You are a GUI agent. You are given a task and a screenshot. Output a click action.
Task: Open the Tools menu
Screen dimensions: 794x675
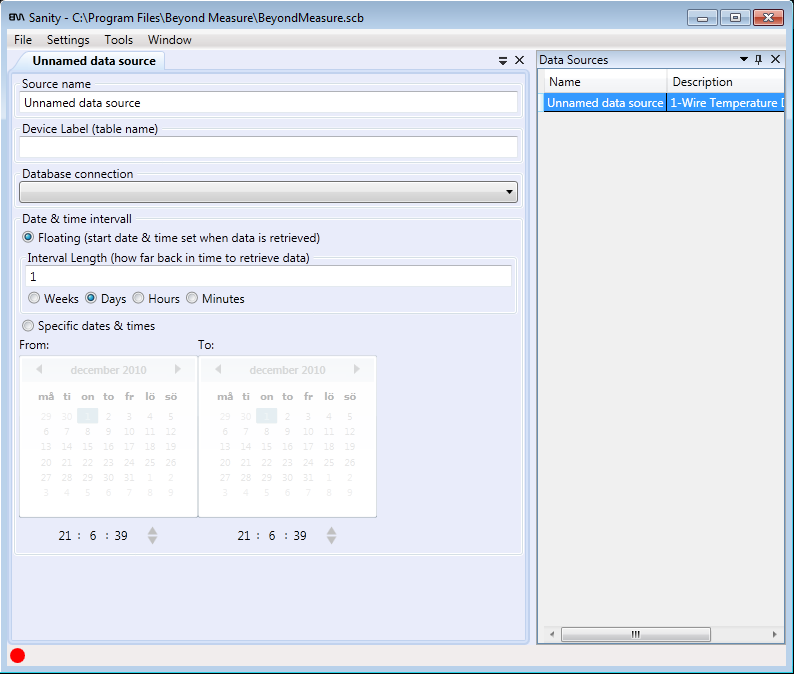pos(119,40)
